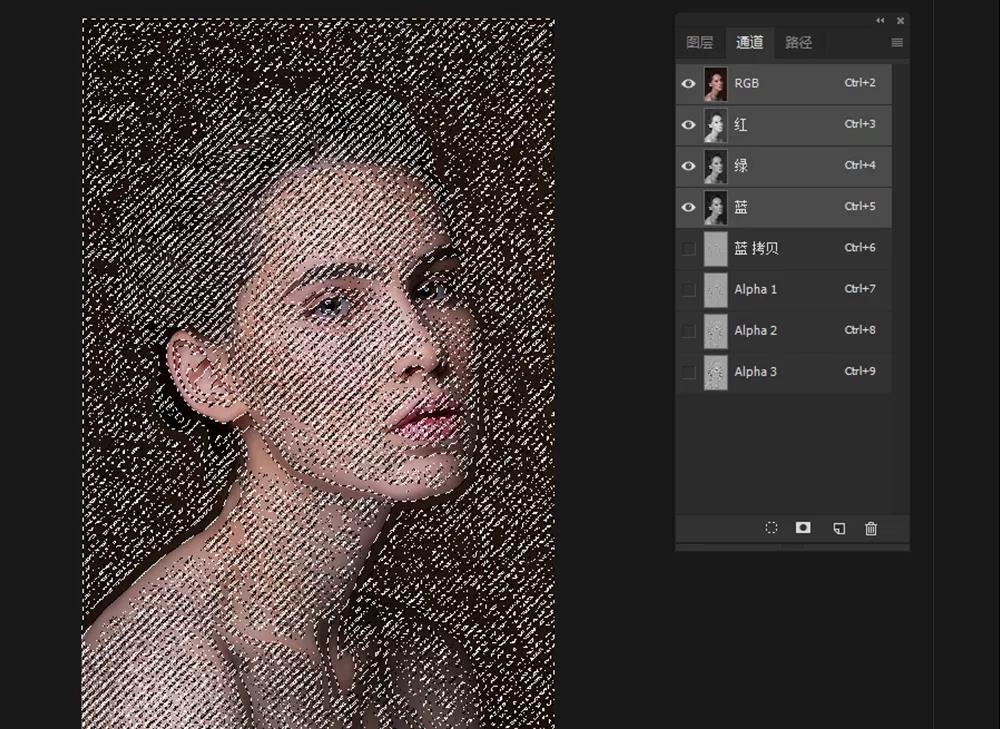Toggle visibility of the 绿 channel

[688, 166]
